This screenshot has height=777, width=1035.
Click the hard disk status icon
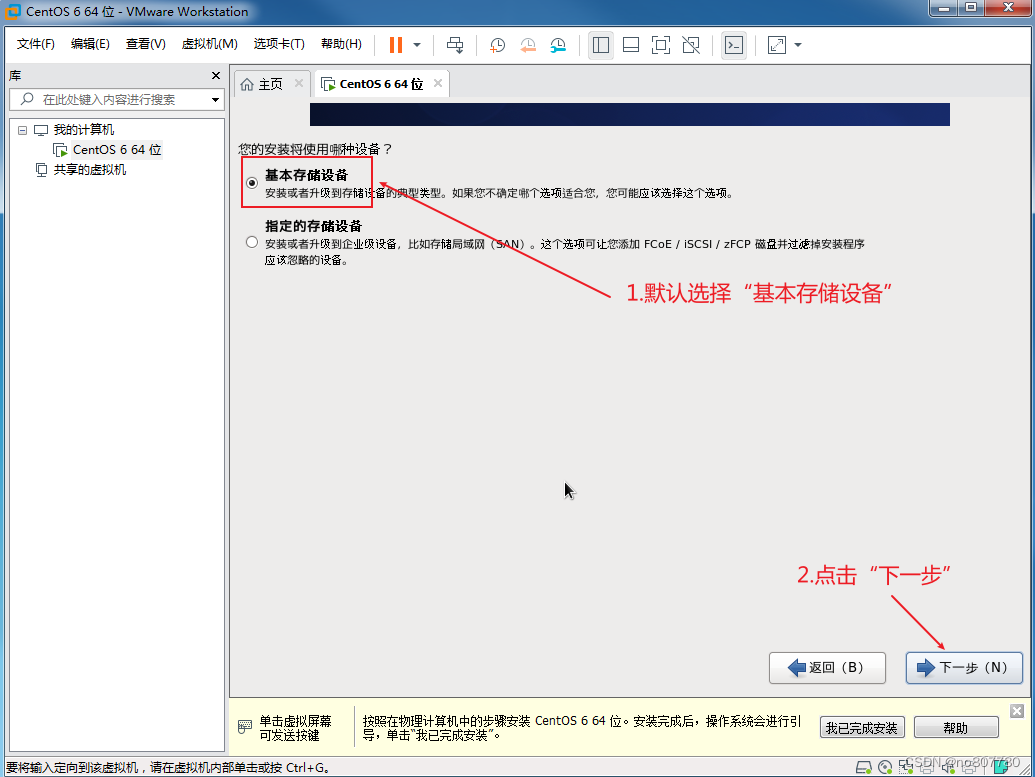[x=863, y=766]
